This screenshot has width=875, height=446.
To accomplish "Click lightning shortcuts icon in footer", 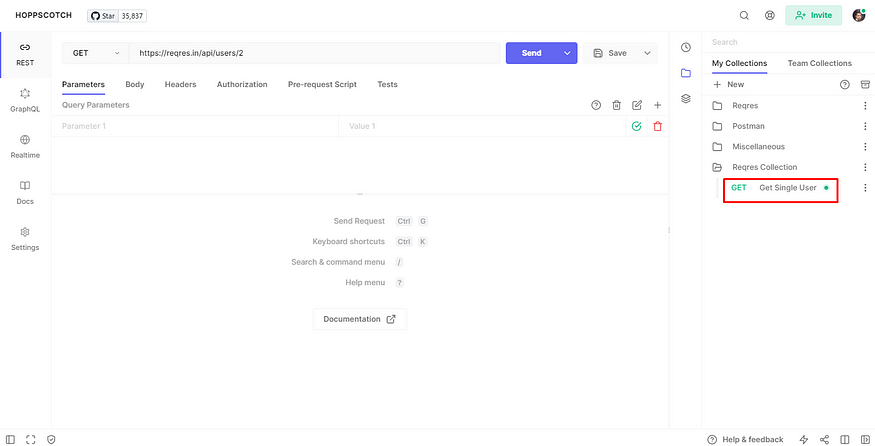I will pos(804,440).
